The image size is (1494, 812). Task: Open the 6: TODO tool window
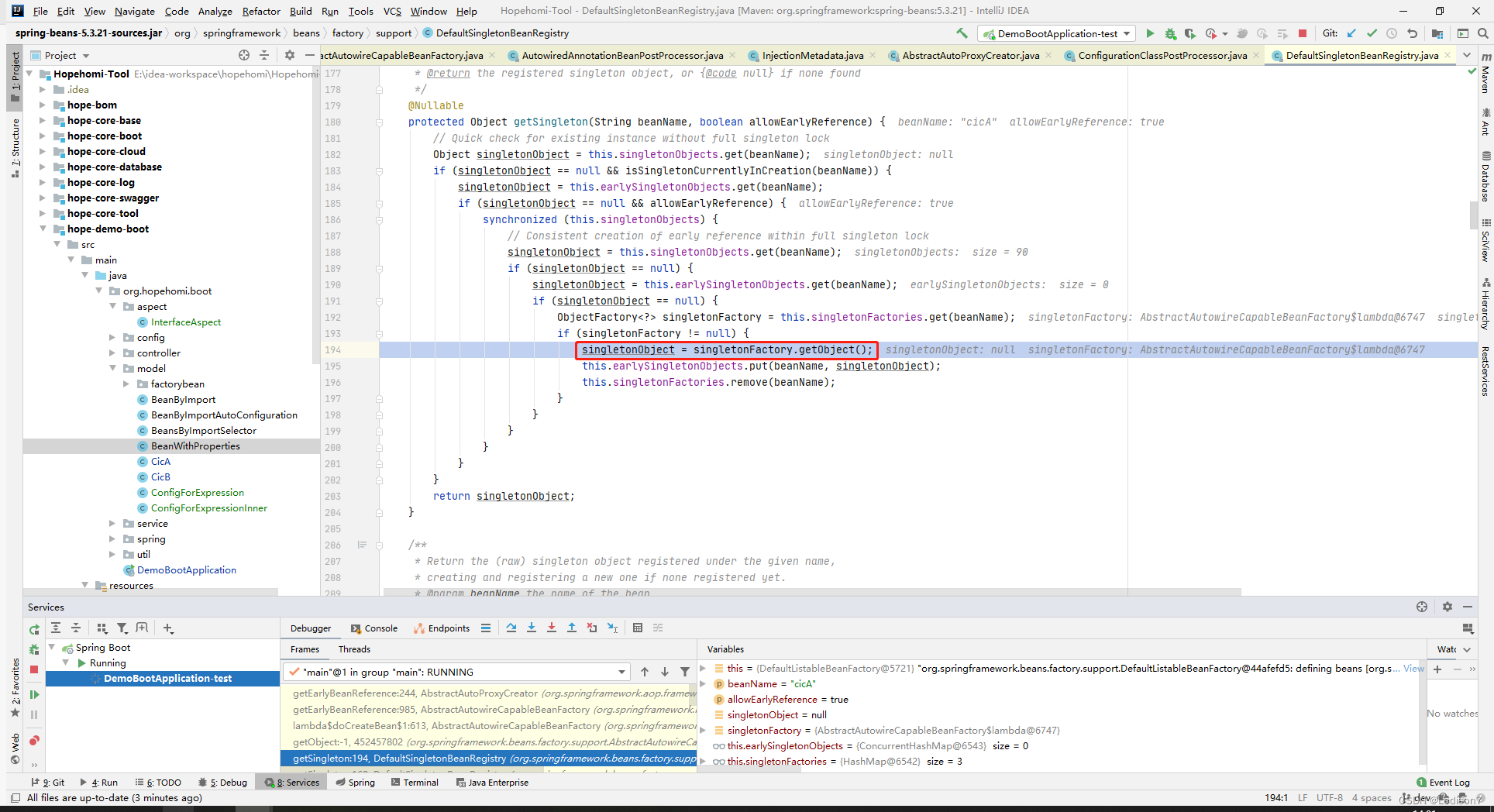point(158,782)
